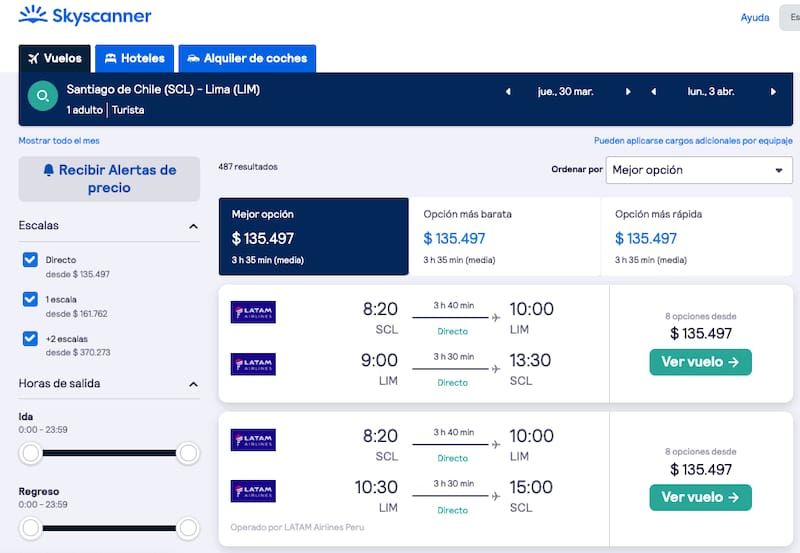Open the Mostrar todo el mes link
Image resolution: width=800 pixels, height=553 pixels.
59,141
